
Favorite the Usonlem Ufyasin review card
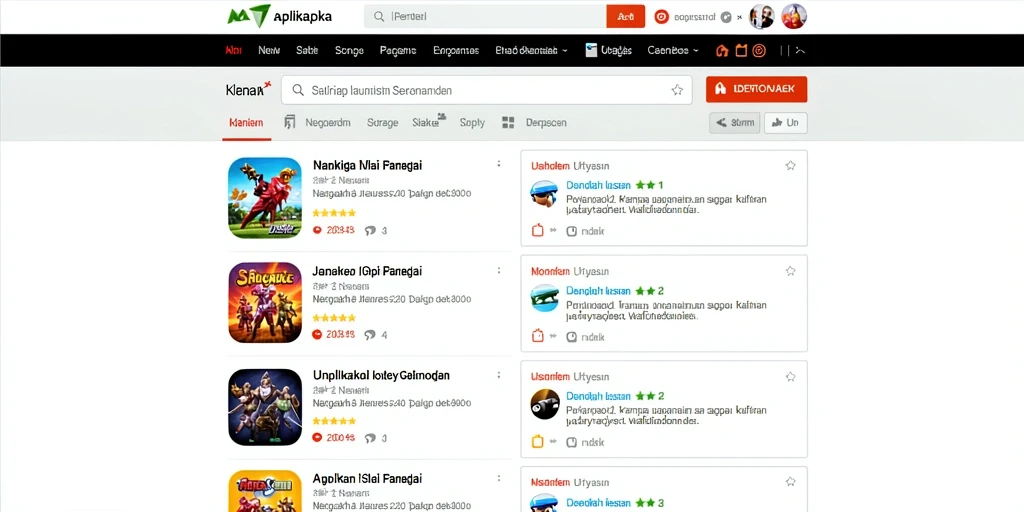click(x=790, y=377)
